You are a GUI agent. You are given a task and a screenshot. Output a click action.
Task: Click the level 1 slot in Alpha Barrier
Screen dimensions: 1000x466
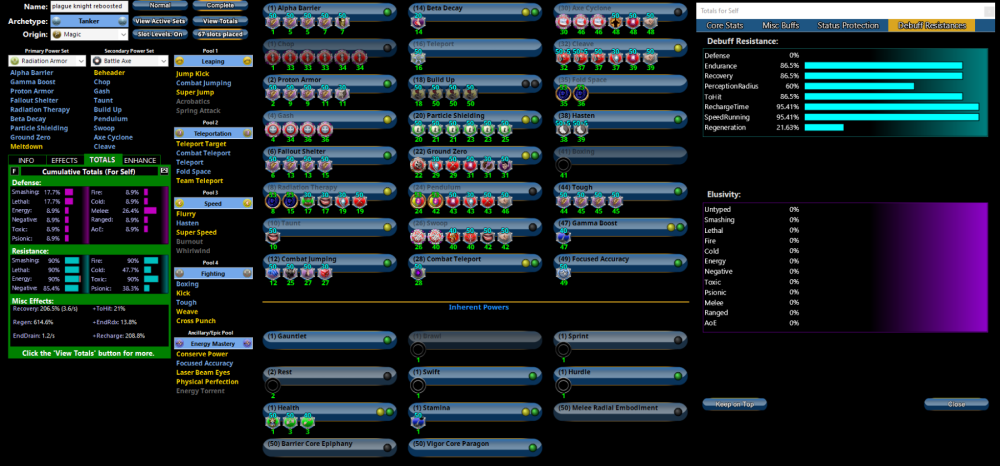click(272, 22)
